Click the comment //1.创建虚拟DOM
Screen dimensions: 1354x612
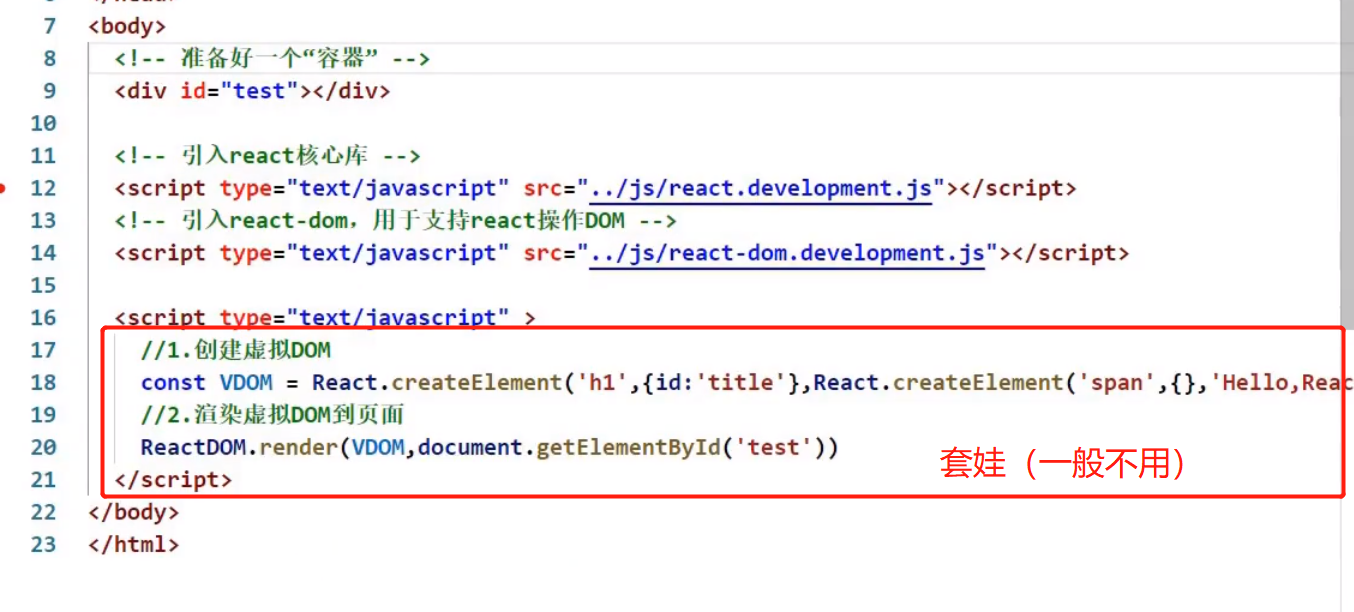tap(236, 350)
